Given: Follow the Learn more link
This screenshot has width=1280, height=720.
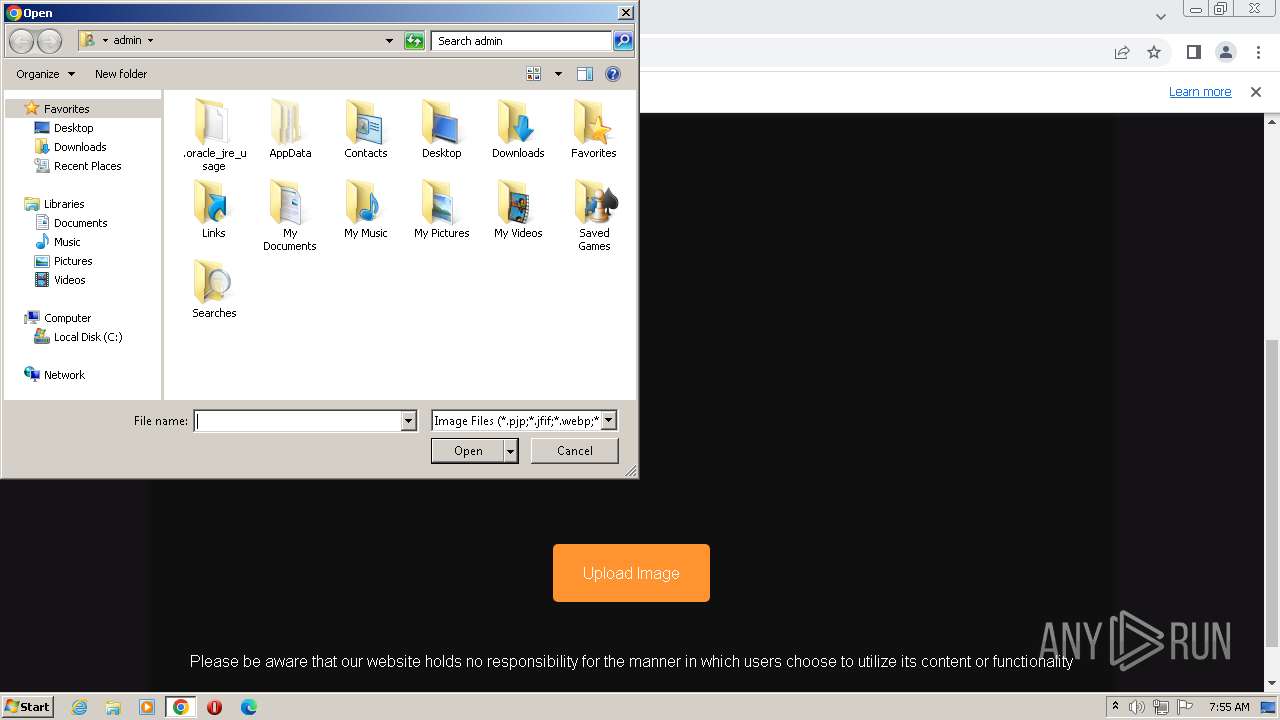Looking at the screenshot, I should (1200, 92).
